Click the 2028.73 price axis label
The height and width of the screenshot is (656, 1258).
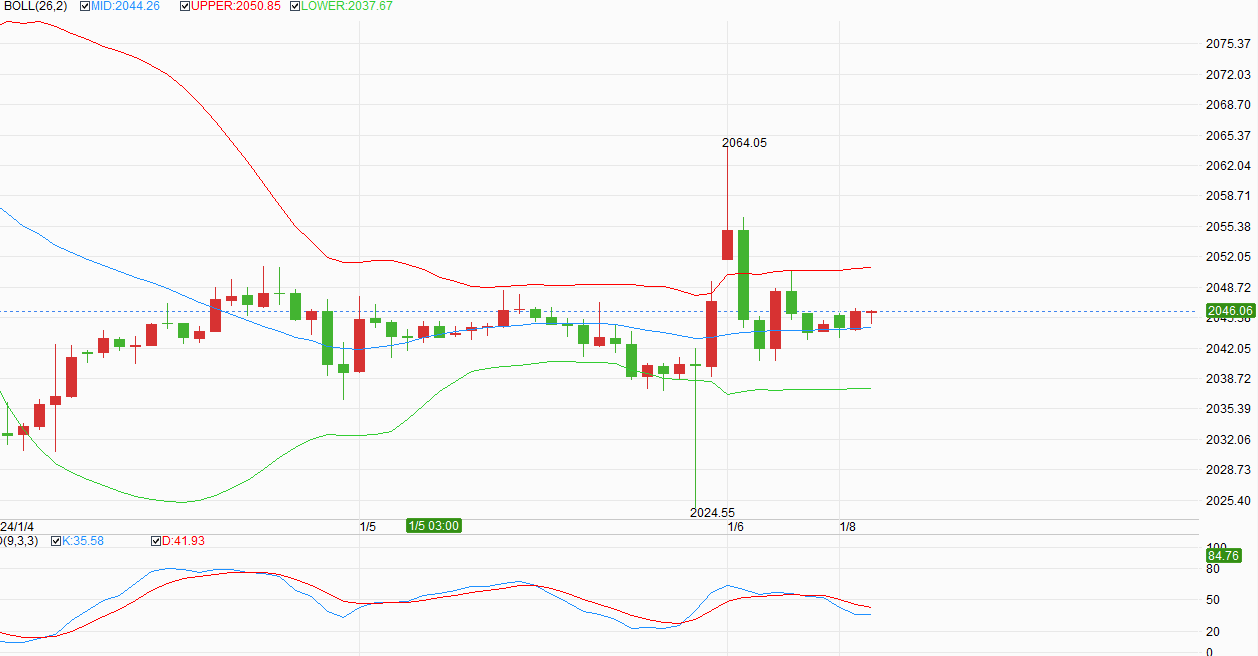point(1229,470)
